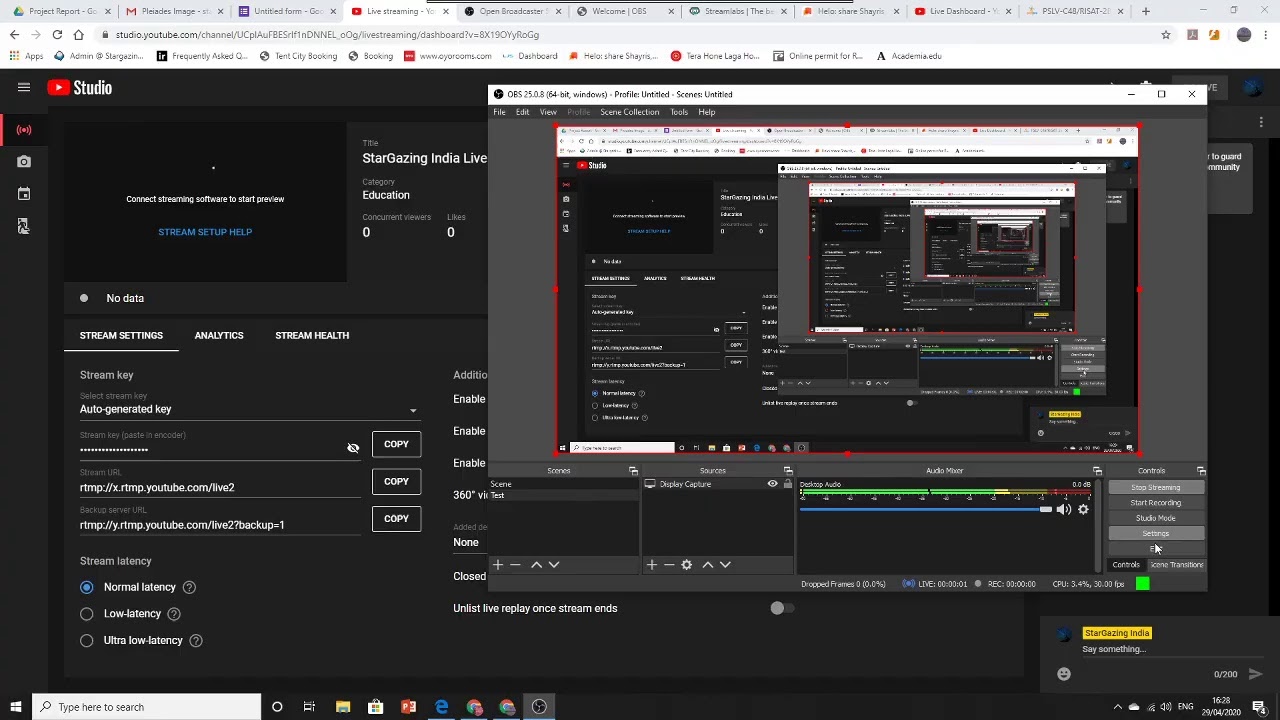The height and width of the screenshot is (720, 1280).
Task: Expand the Auto-generated key stream key dropdown
Action: coord(250,409)
